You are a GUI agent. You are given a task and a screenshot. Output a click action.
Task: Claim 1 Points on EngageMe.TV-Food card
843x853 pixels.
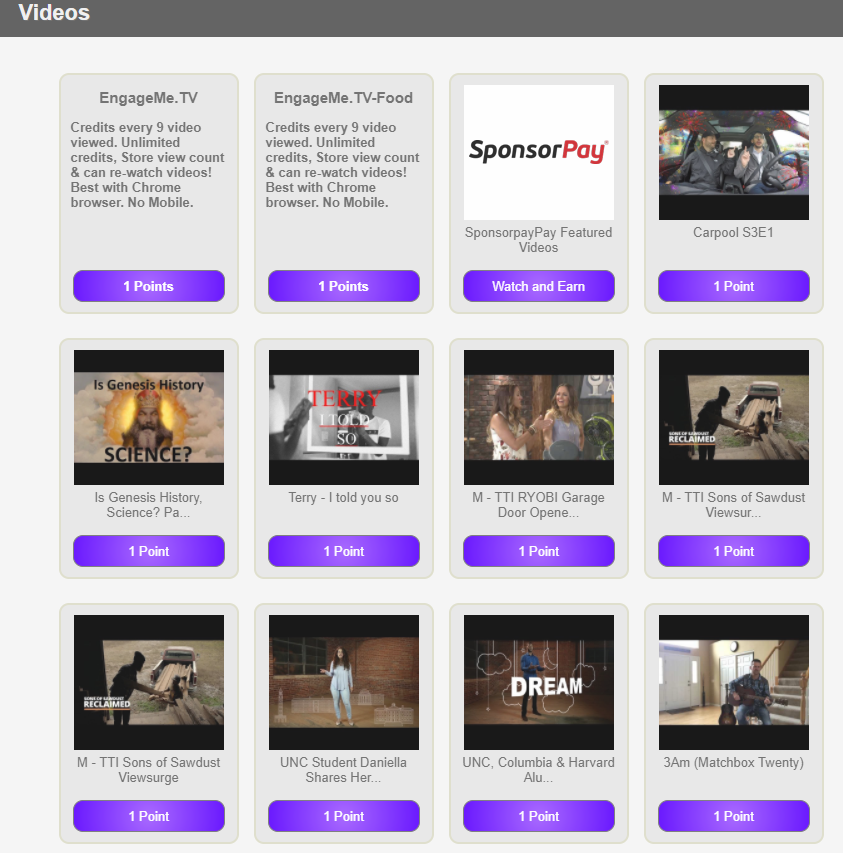point(343,286)
